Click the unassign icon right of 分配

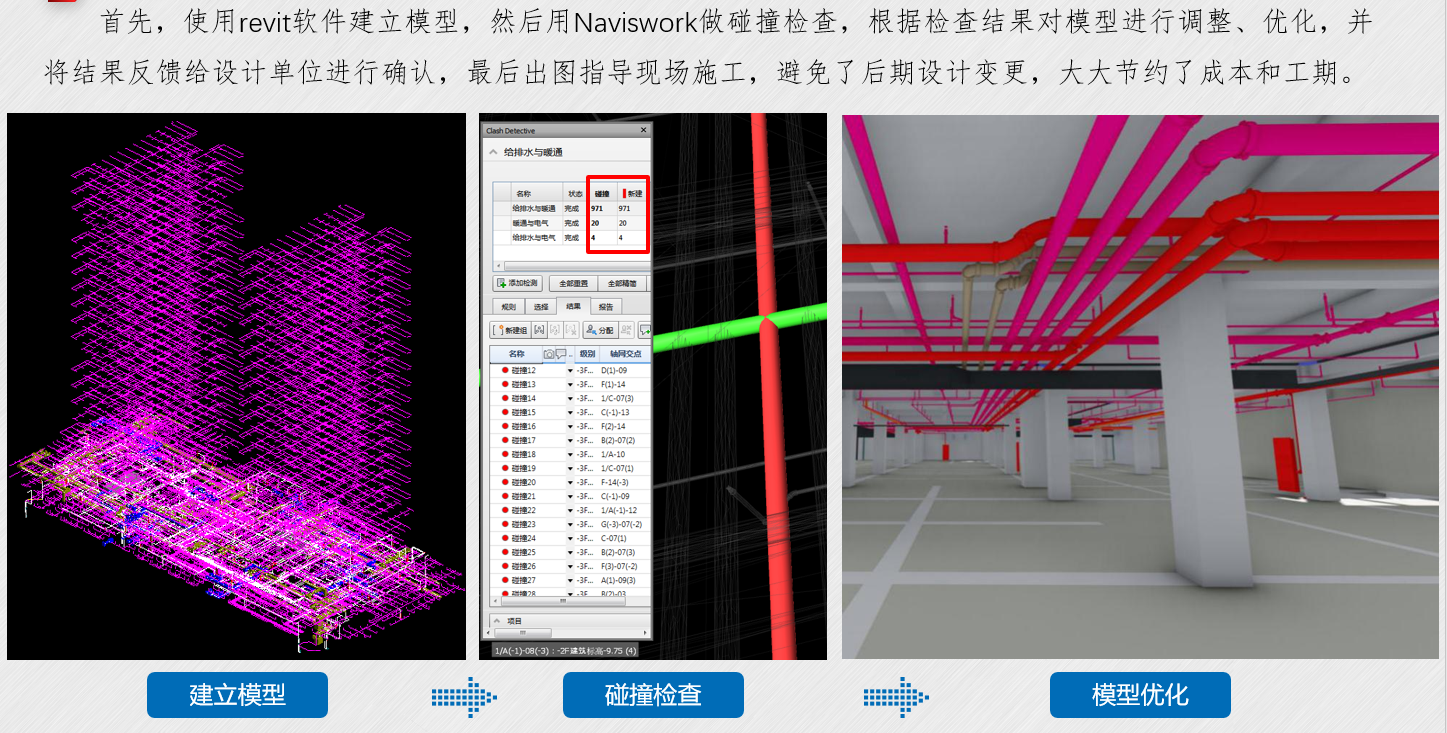pos(627,329)
